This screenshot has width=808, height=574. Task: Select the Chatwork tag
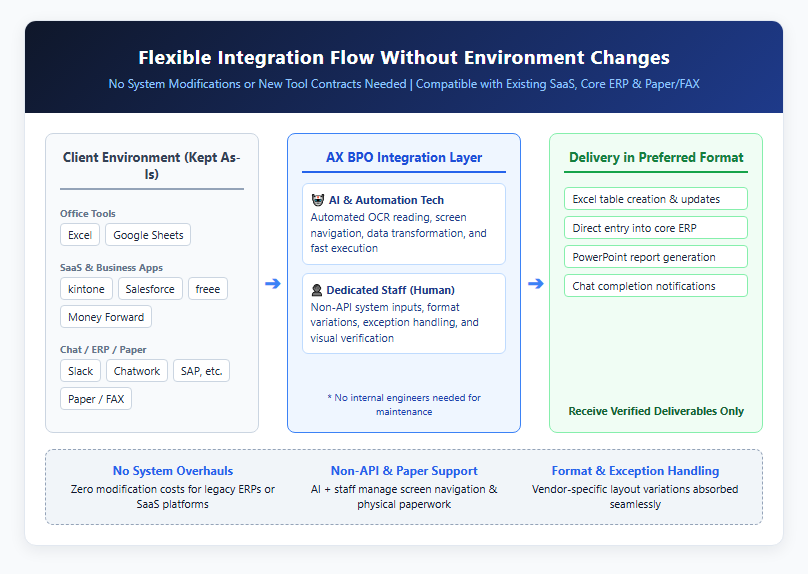(137, 371)
